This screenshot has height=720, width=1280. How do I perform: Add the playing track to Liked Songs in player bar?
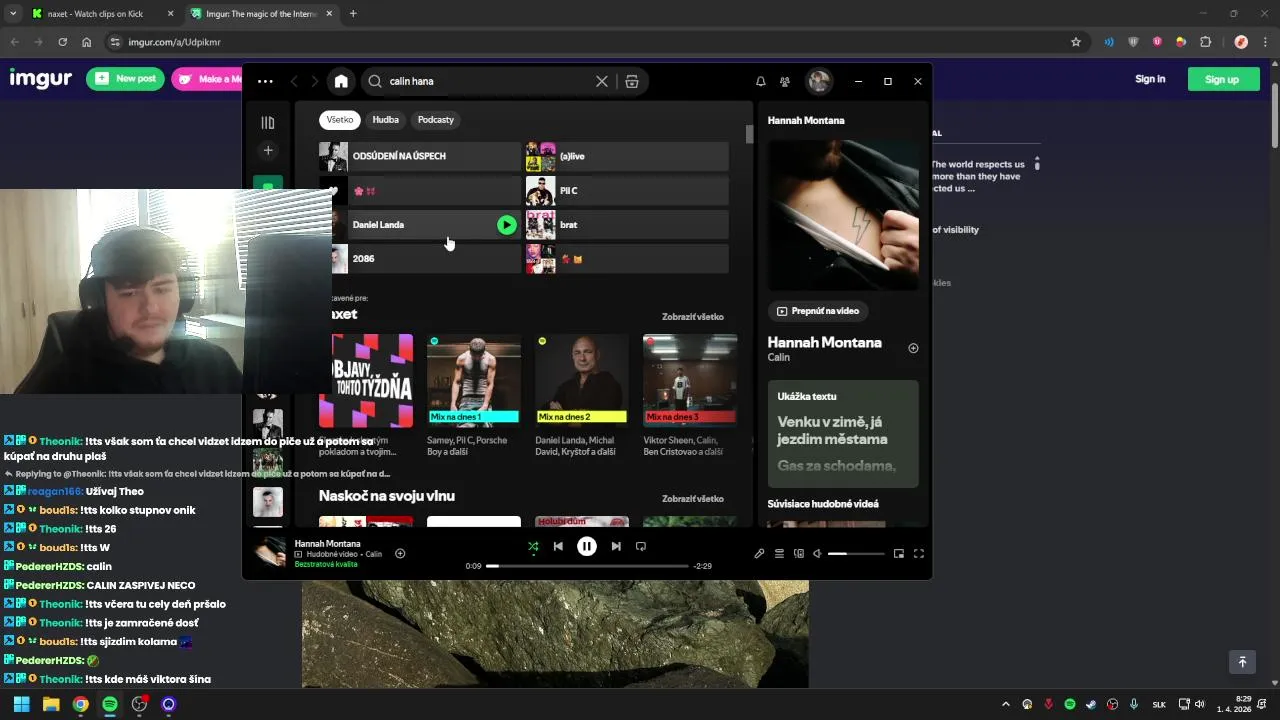[x=400, y=553]
